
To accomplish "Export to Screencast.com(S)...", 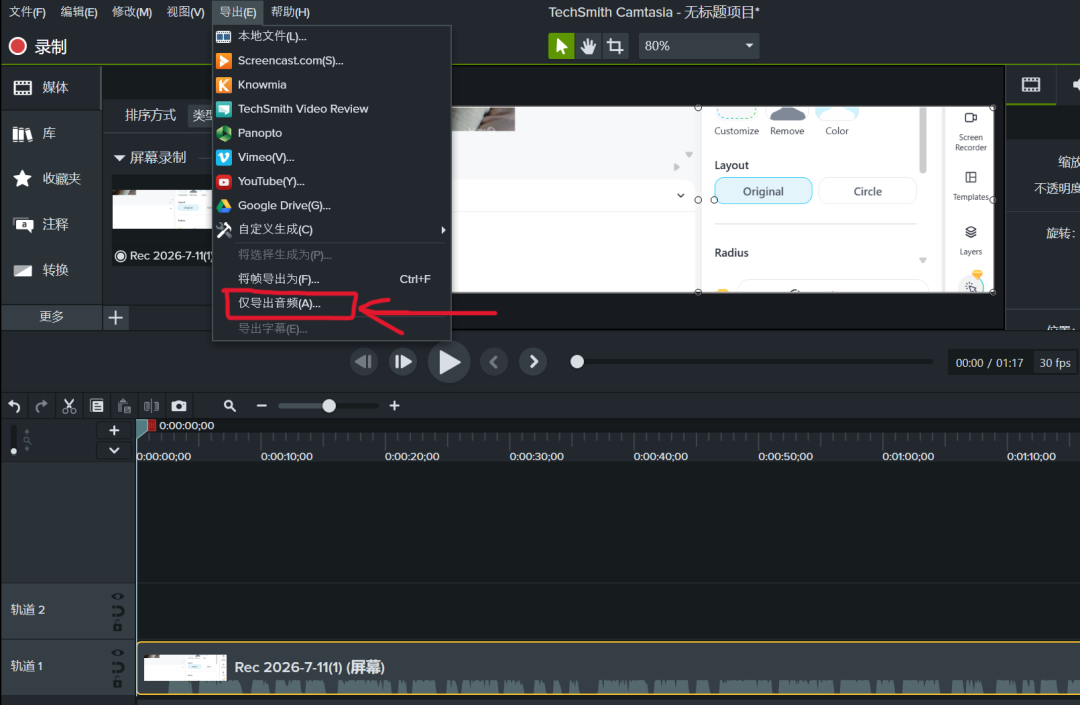I will tap(332, 61).
